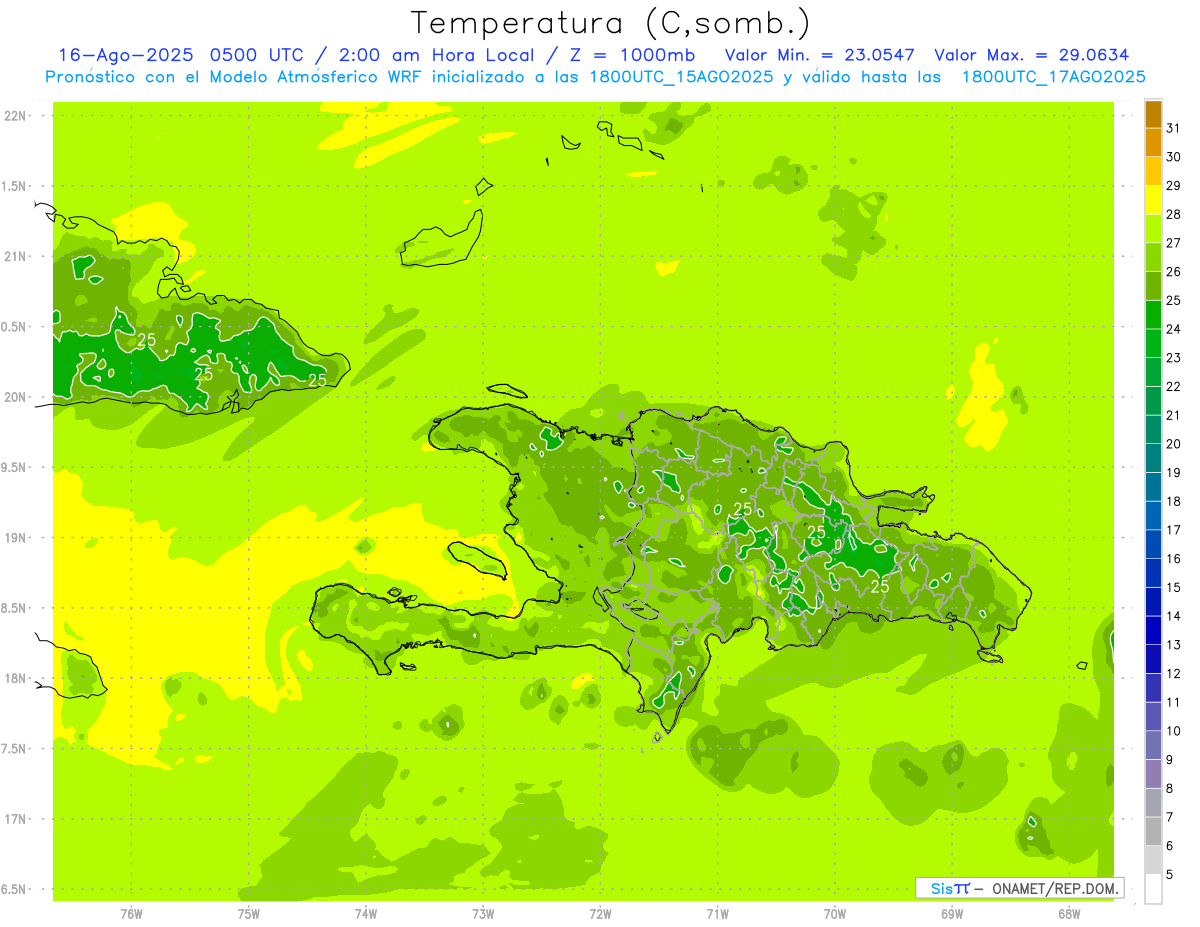This screenshot has height=927, width=1200.
Task: Click the legend value '29'
Action: pos(1173,186)
